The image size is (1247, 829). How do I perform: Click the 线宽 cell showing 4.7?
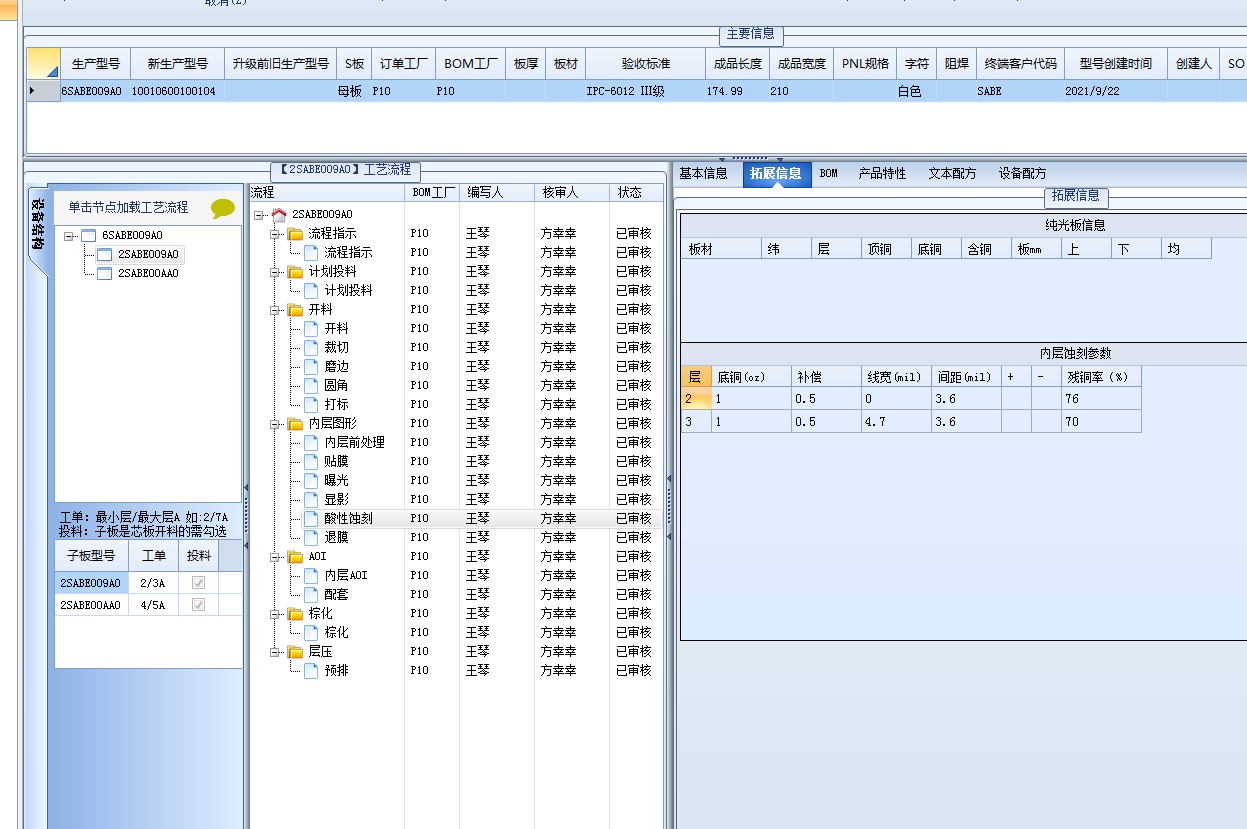896,421
